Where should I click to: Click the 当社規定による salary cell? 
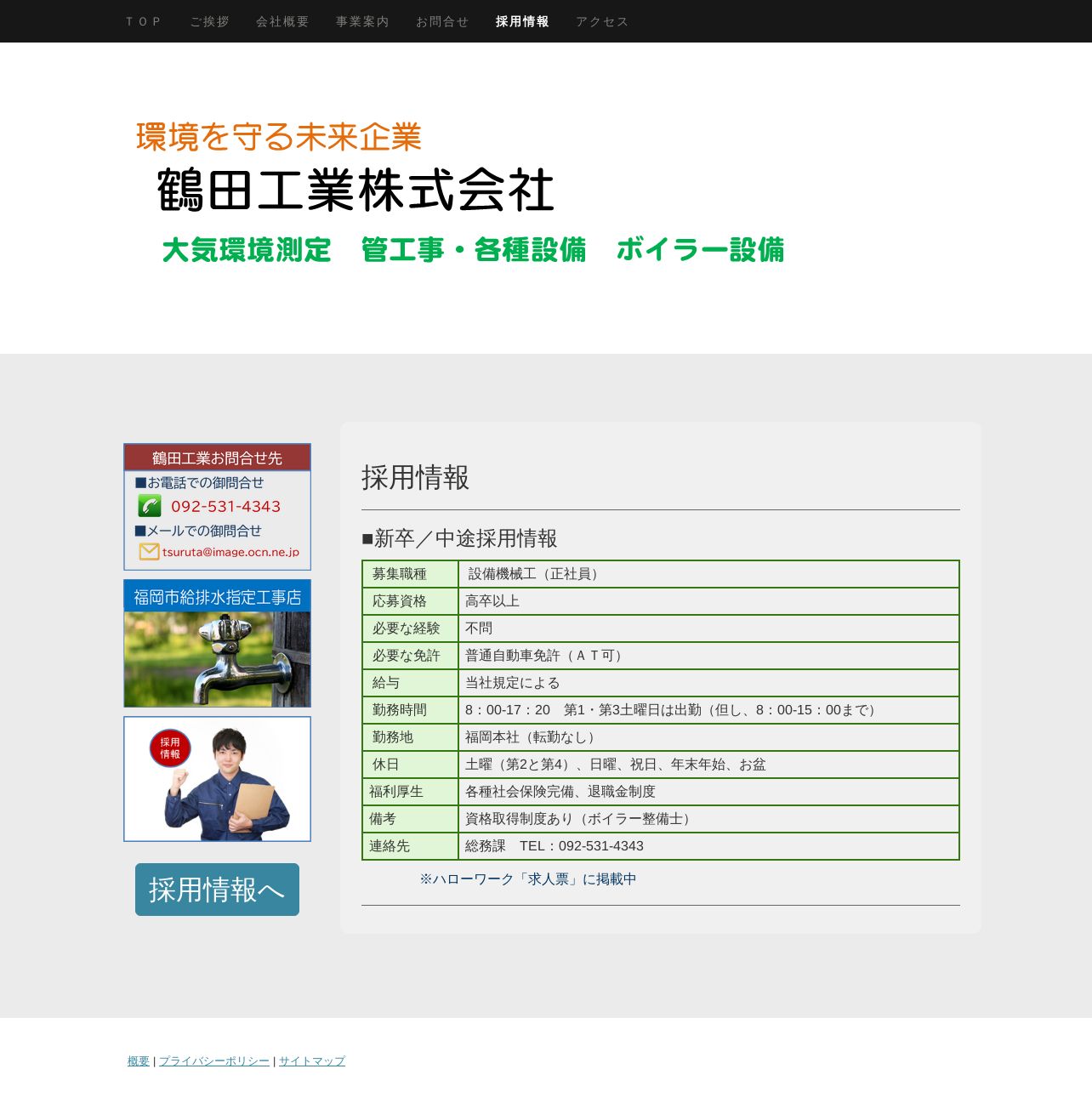click(708, 683)
